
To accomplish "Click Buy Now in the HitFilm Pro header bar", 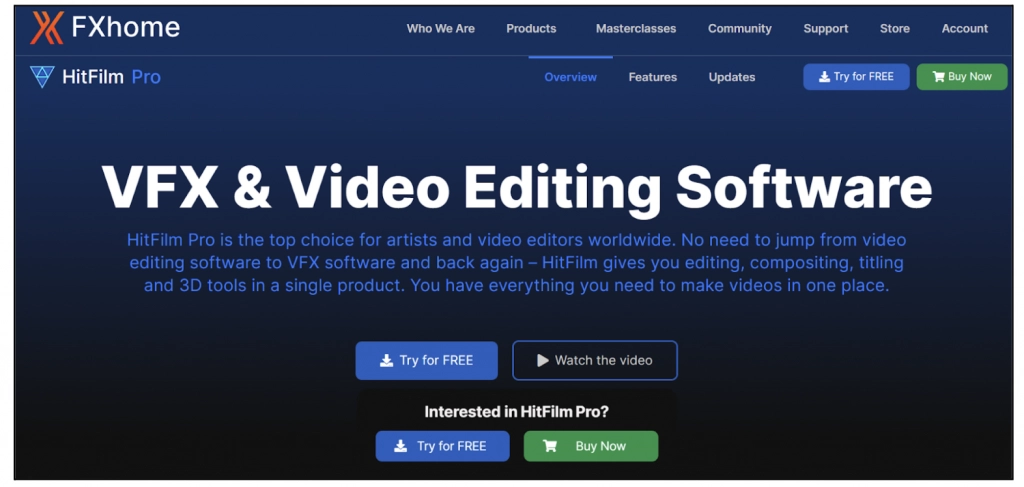I will coord(962,77).
